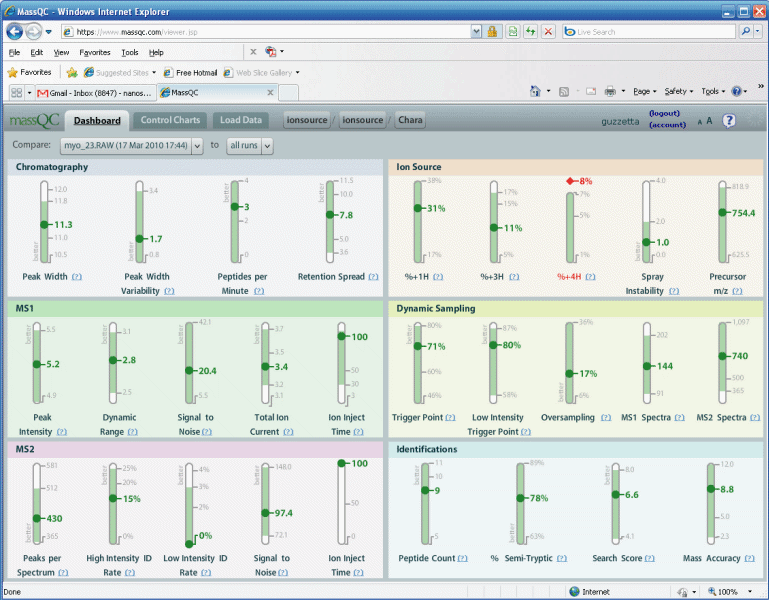This screenshot has height=600, width=769.
Task: Open the Edit menu
Action: pos(36,52)
